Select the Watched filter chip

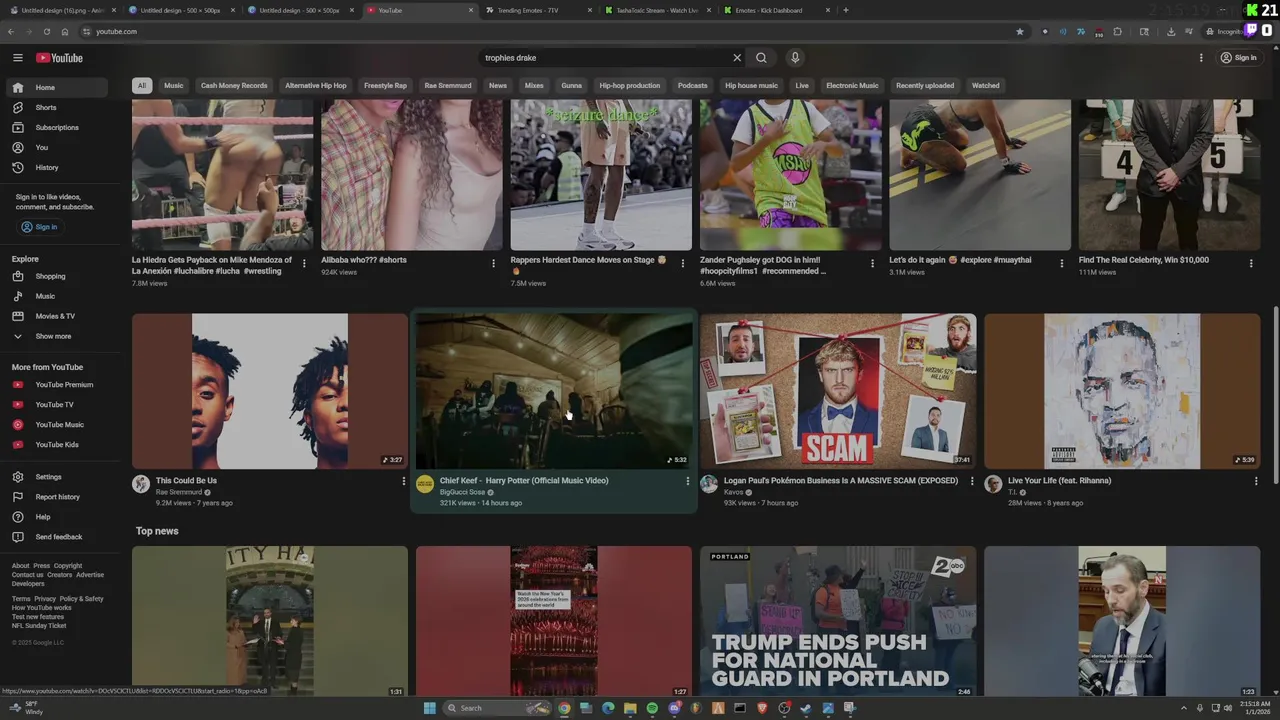[x=985, y=85]
